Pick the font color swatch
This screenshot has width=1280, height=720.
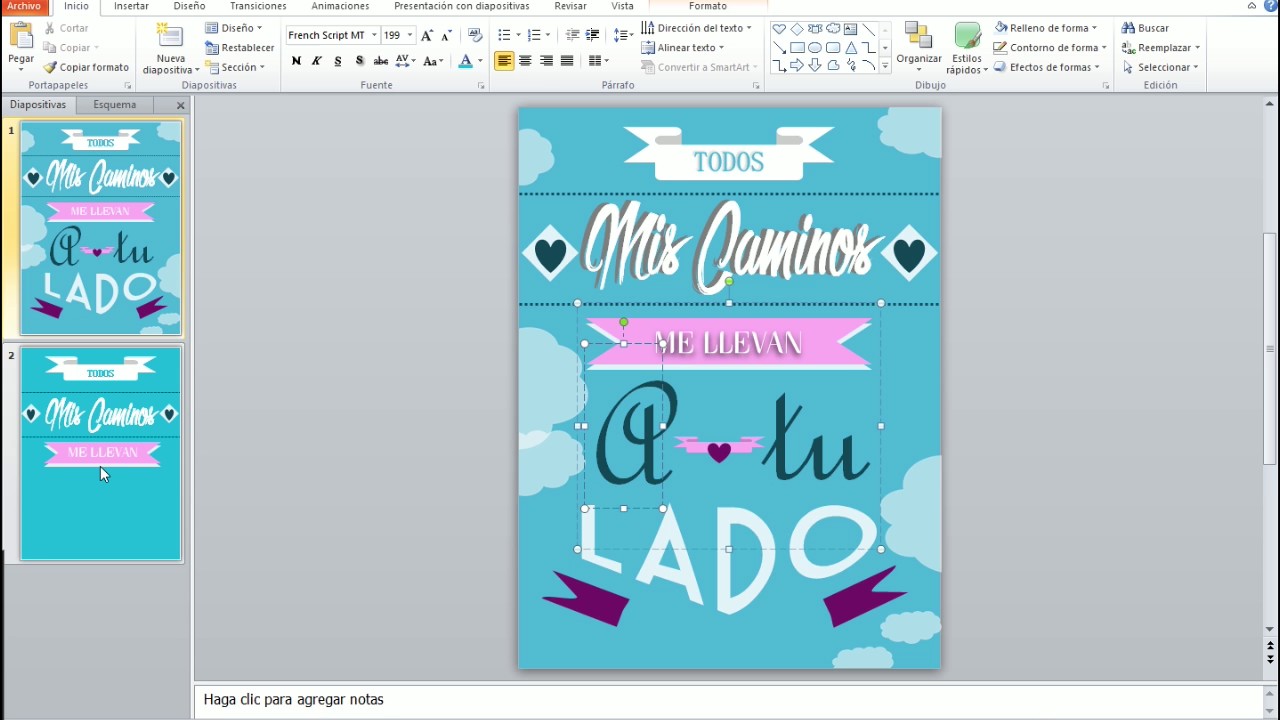(x=465, y=62)
